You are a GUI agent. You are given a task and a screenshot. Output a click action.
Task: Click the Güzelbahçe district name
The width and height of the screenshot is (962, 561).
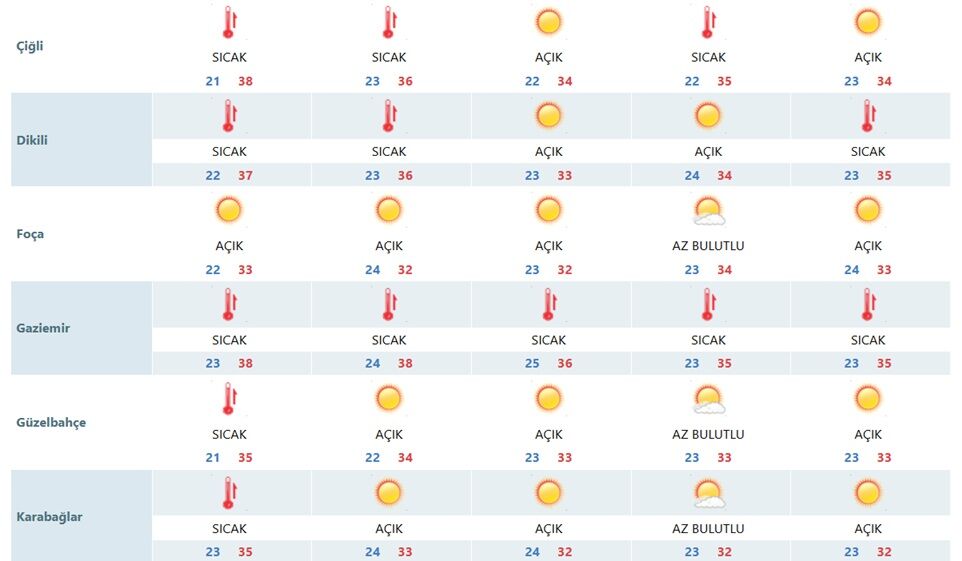(x=51, y=422)
